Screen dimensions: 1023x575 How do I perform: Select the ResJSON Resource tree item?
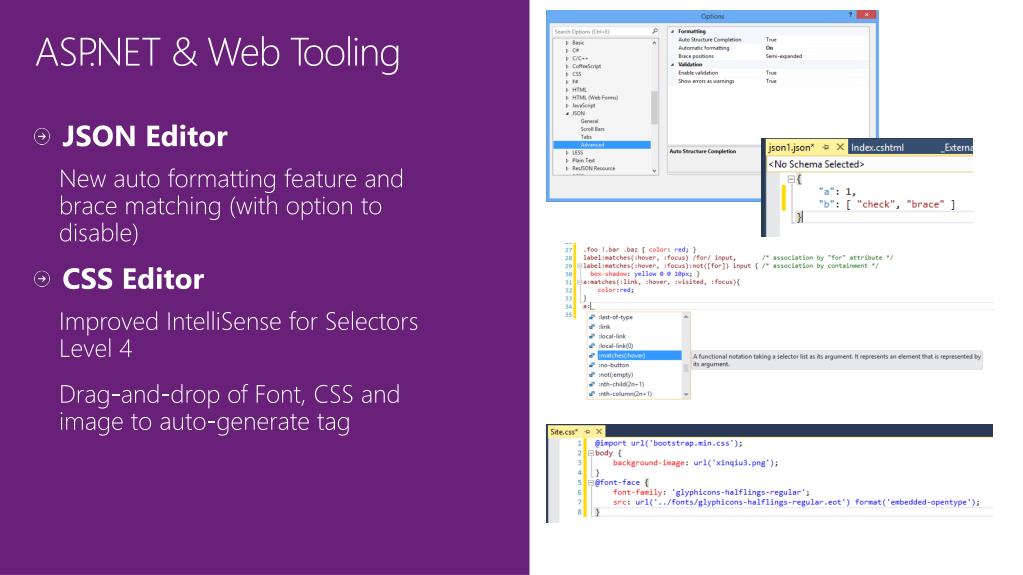593,168
